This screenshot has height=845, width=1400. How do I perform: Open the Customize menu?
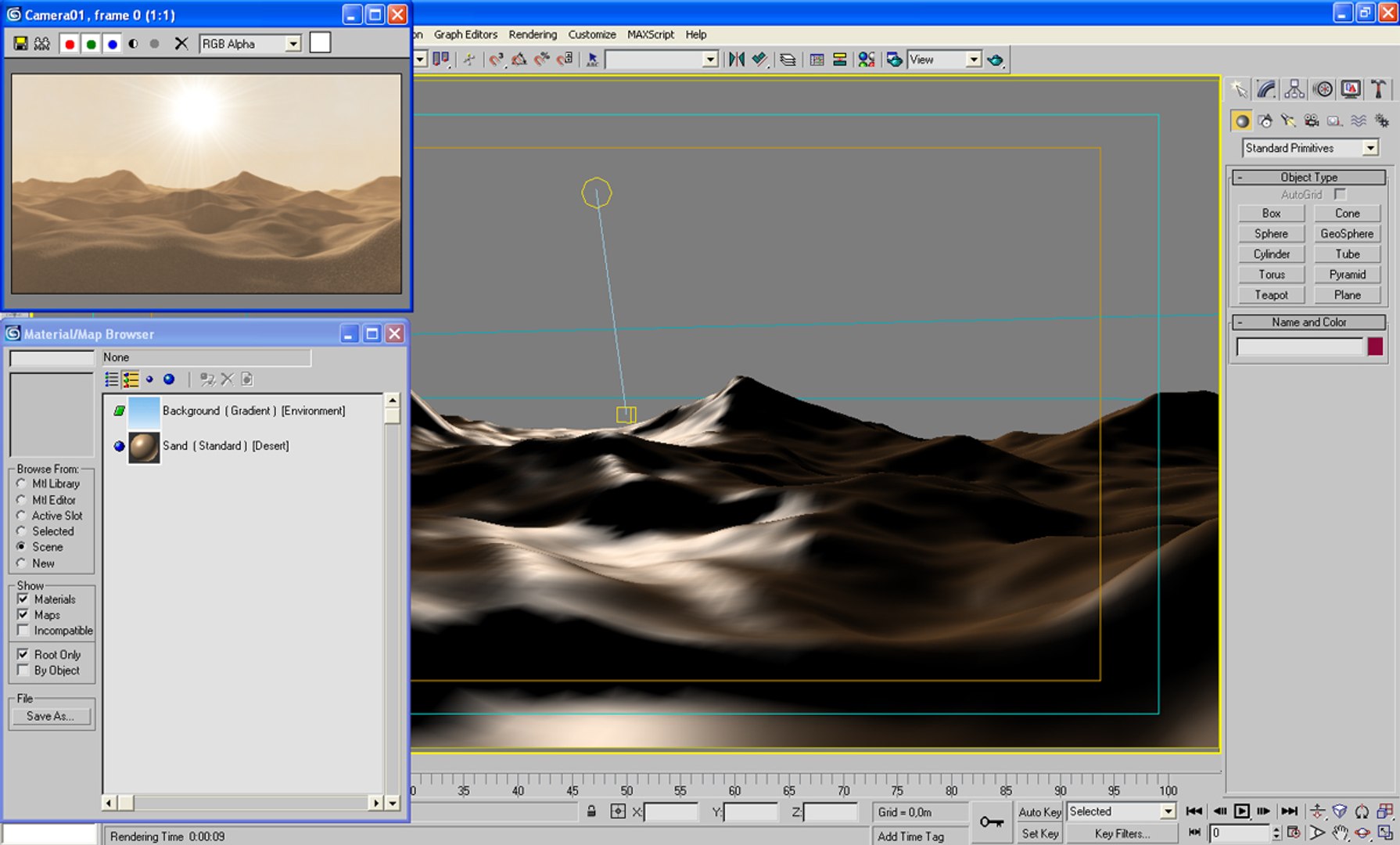(592, 34)
